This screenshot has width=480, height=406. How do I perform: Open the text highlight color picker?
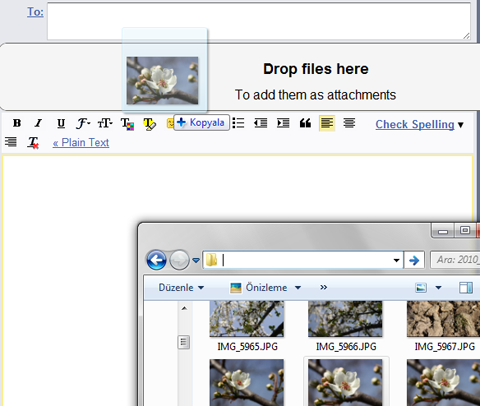[149, 124]
